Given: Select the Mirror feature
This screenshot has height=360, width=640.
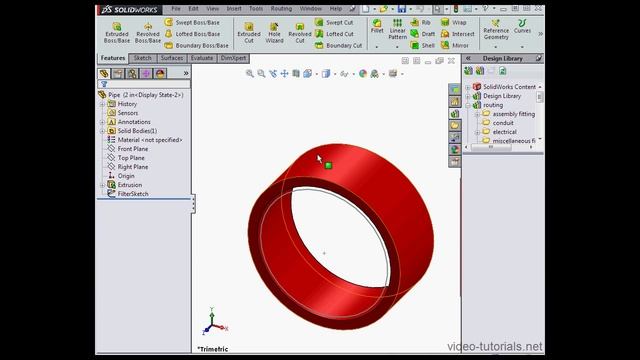Looking at the screenshot, I should (455, 45).
